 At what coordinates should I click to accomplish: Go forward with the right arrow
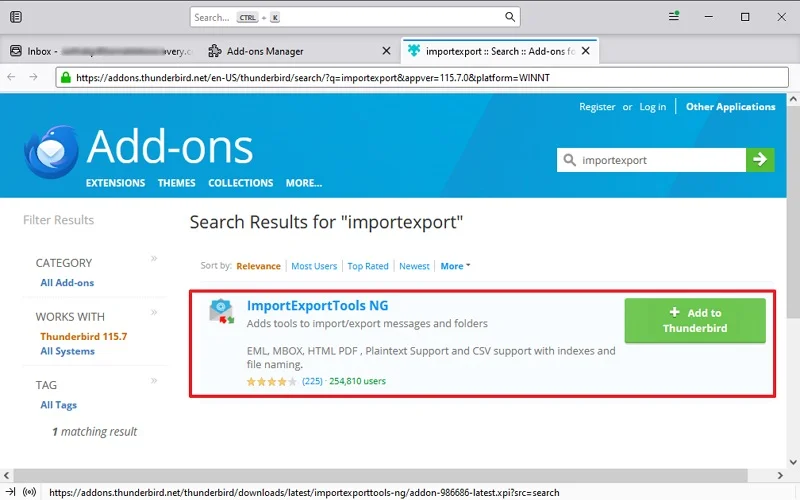(x=33, y=77)
